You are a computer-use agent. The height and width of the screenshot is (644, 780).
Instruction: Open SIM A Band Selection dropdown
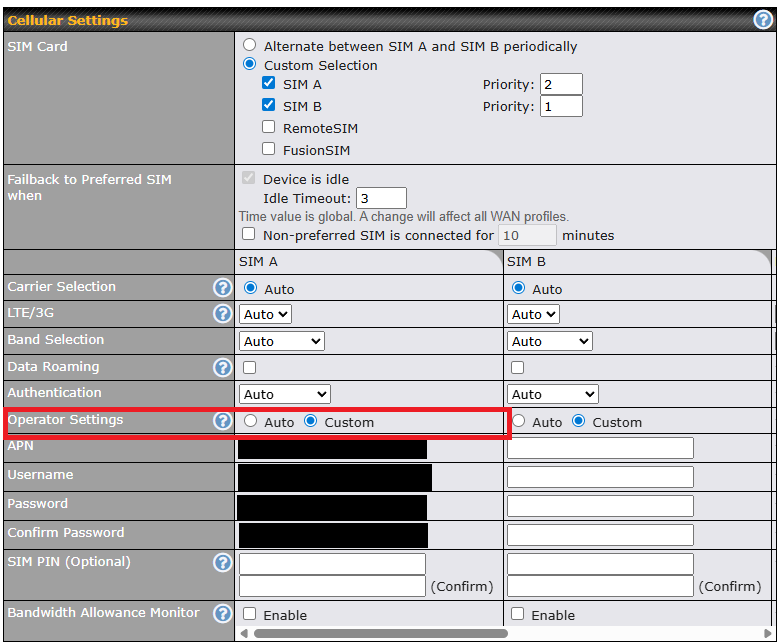click(282, 341)
